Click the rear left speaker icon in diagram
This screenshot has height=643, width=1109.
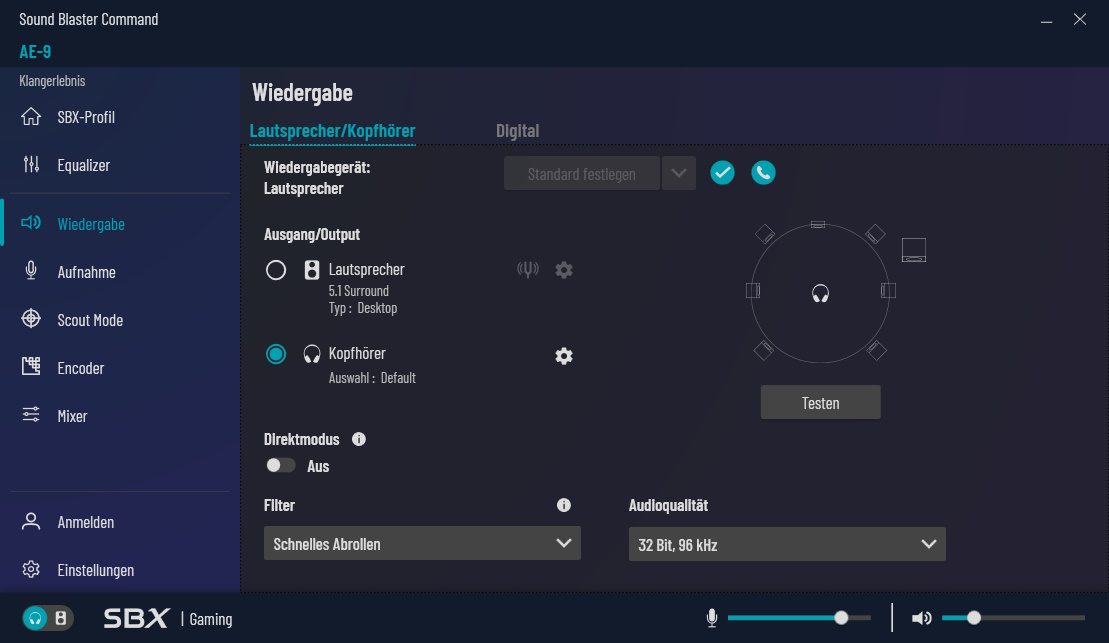coord(764,350)
